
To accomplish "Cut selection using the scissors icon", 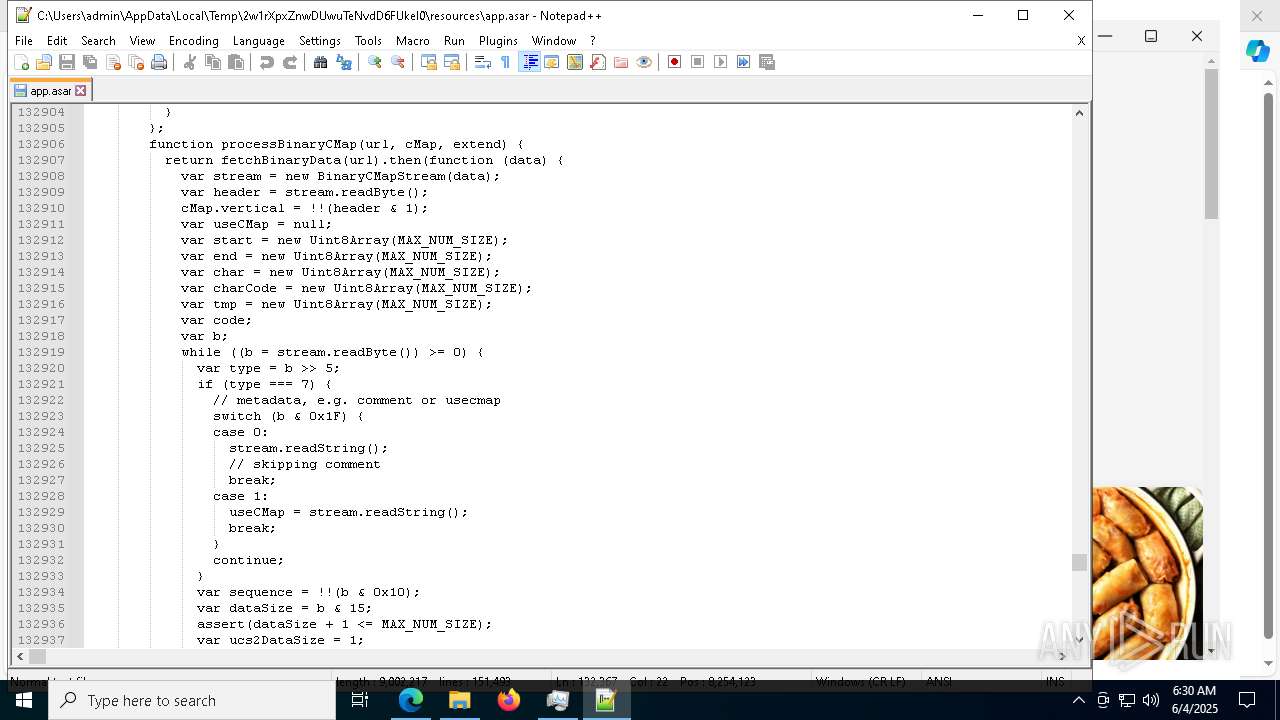I will coord(190,62).
